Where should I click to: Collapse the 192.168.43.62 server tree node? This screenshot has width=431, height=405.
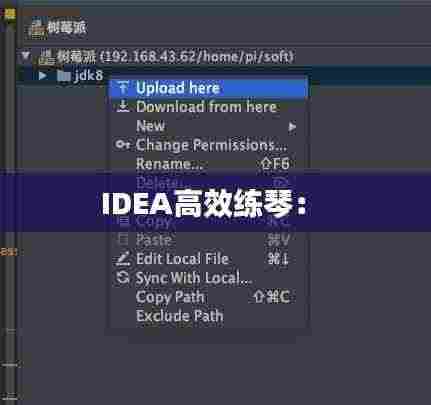pyautogui.click(x=26, y=56)
